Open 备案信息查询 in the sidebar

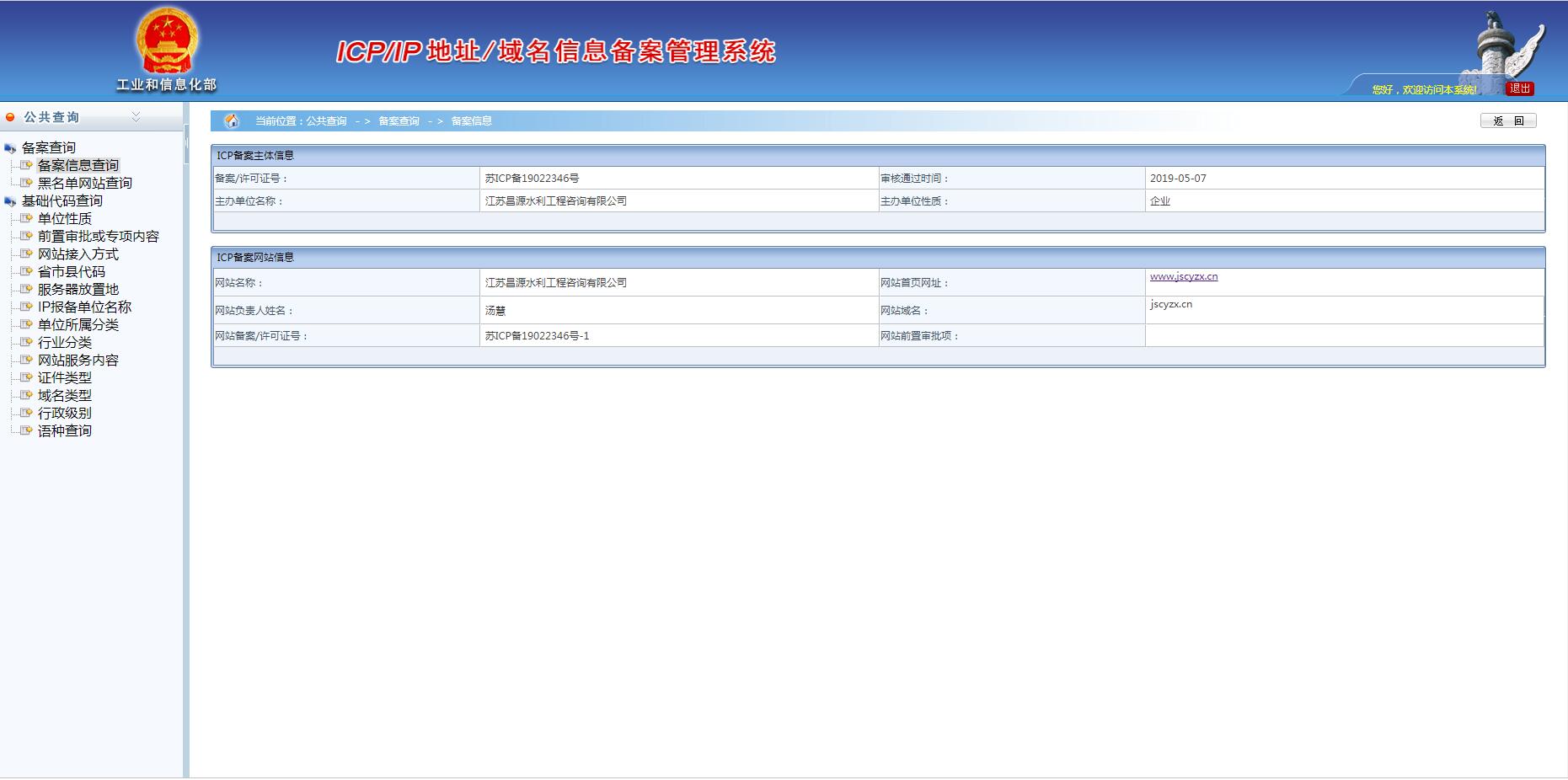78,166
